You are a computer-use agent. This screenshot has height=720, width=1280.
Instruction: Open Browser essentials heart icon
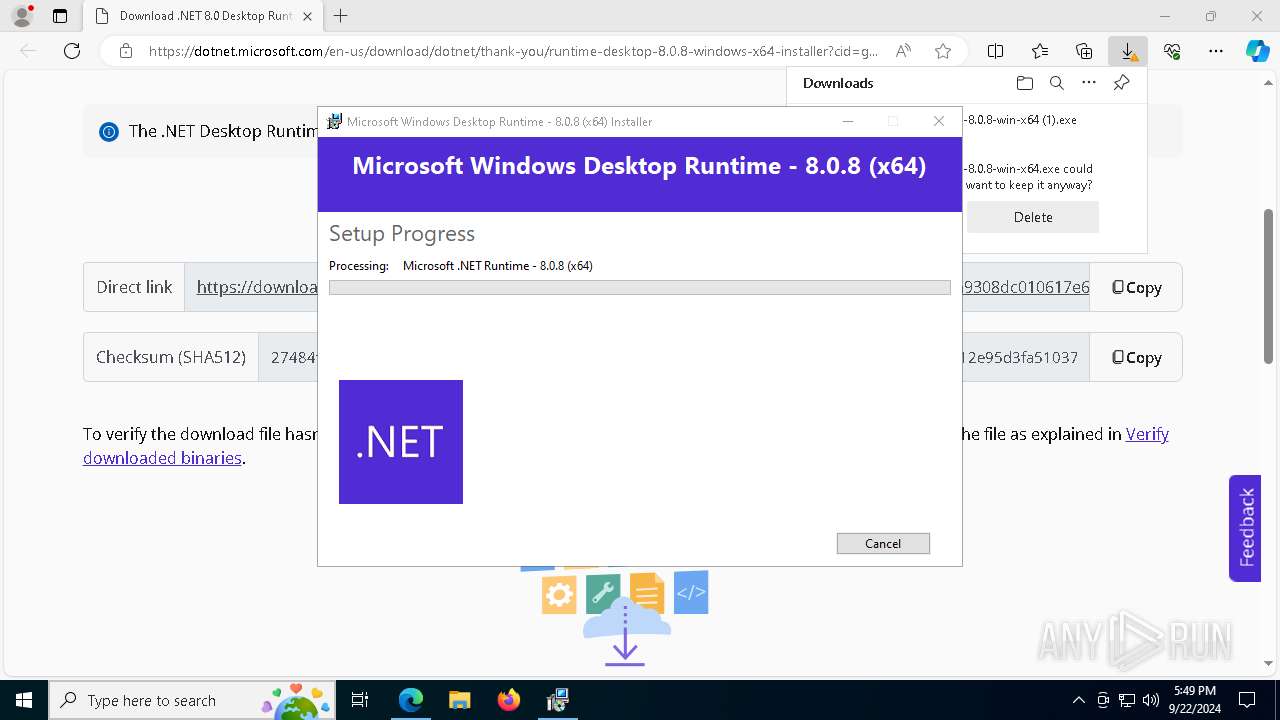1172,51
